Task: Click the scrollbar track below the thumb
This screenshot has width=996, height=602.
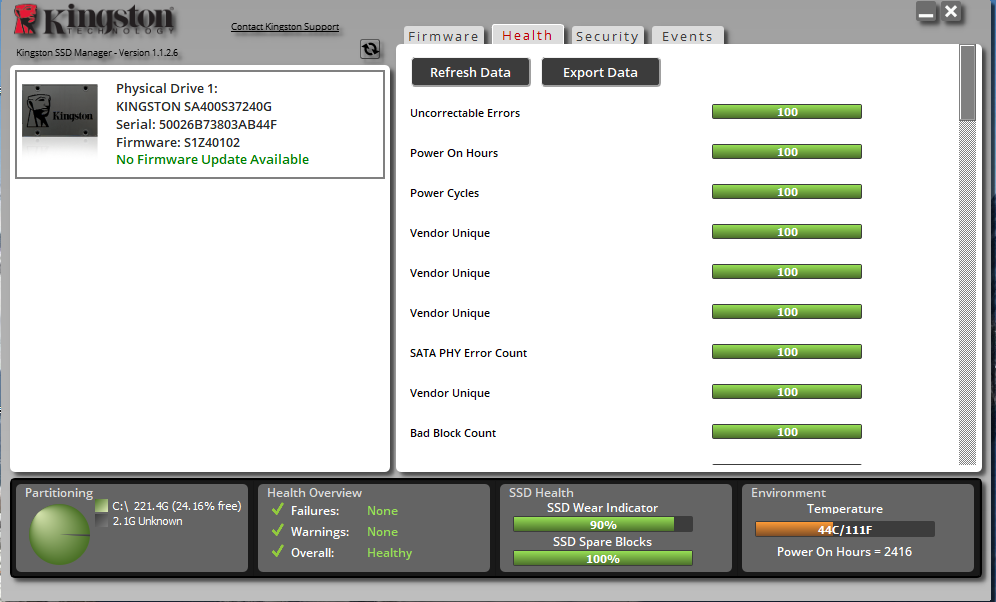Action: coord(967,292)
